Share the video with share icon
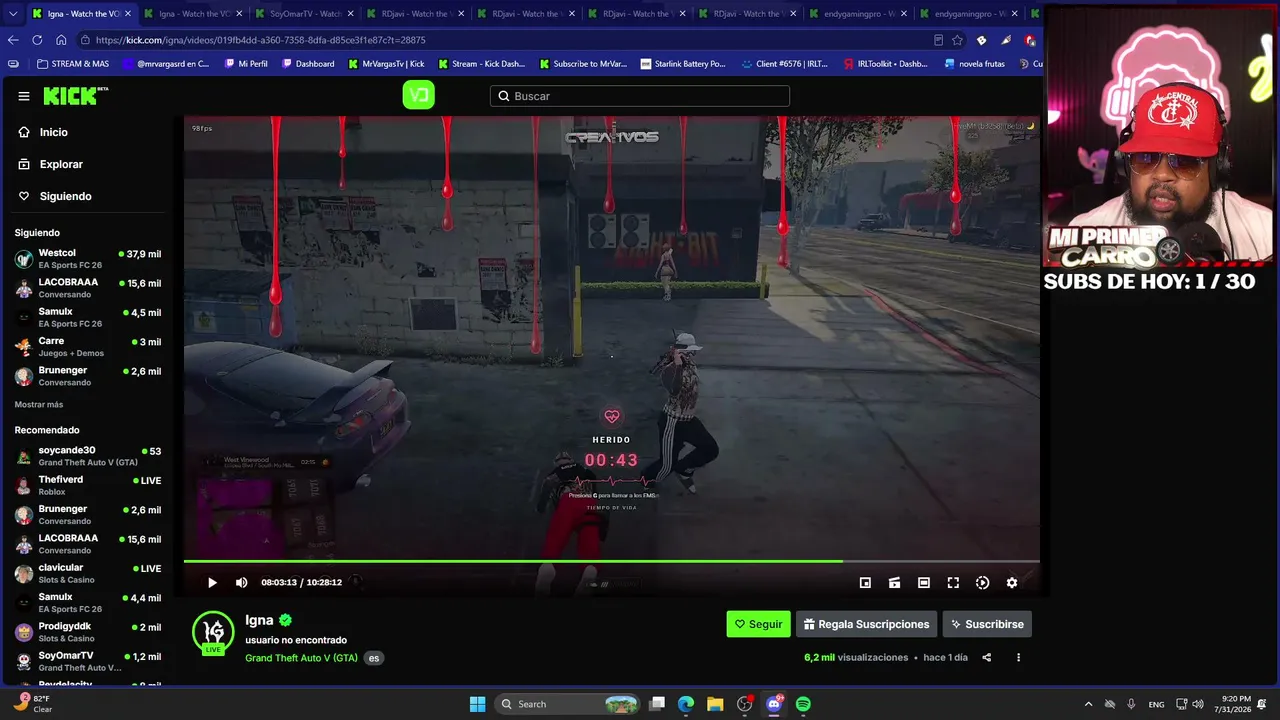The height and width of the screenshot is (720, 1280). (x=987, y=657)
